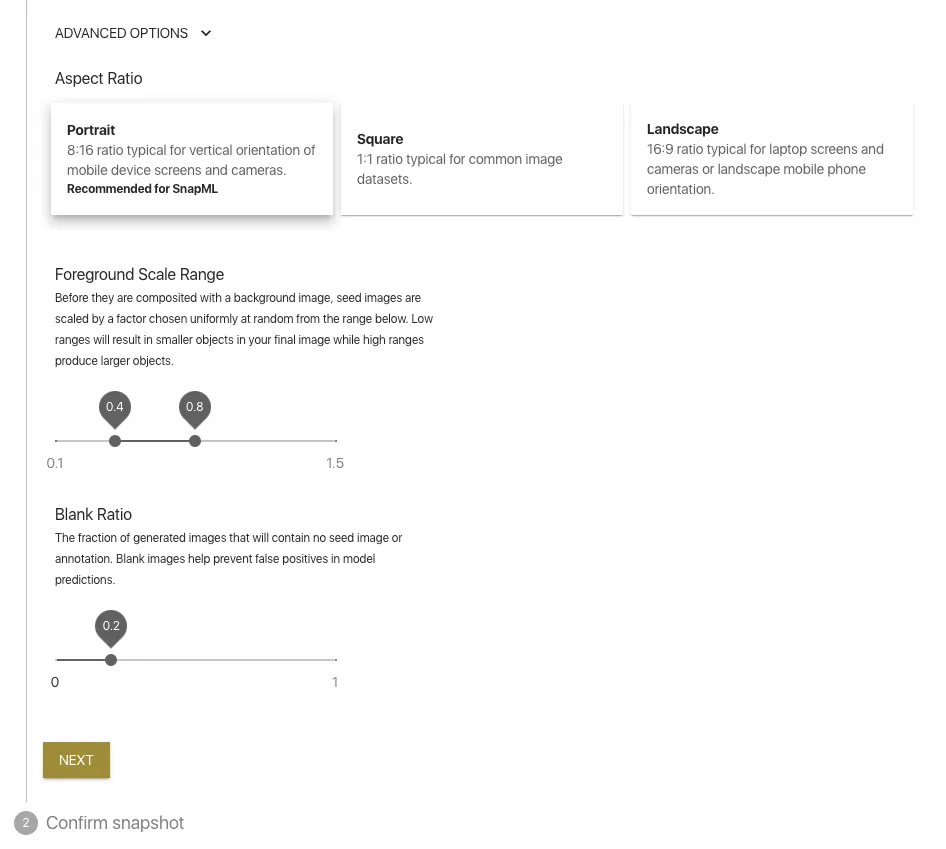This screenshot has height=849, width=946.
Task: Collapse the Advanced Options chevron arrow
Action: click(x=206, y=33)
